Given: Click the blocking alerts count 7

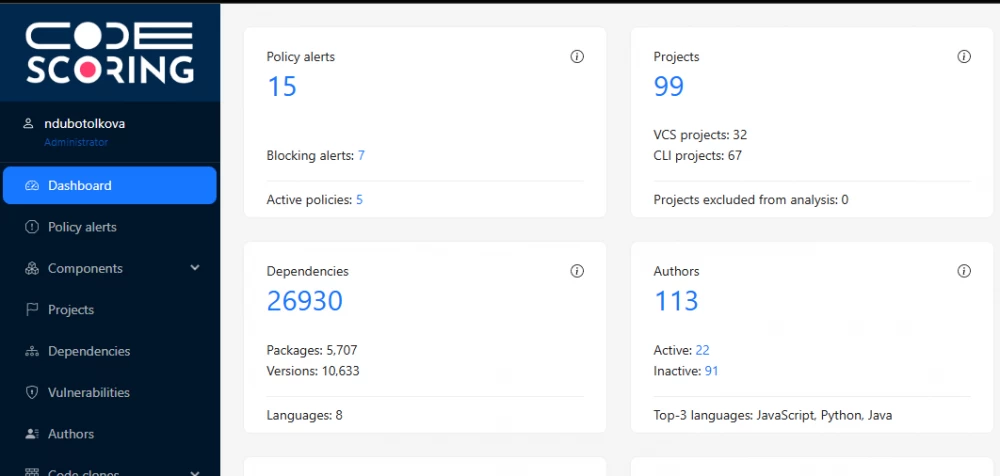Looking at the screenshot, I should point(361,156).
